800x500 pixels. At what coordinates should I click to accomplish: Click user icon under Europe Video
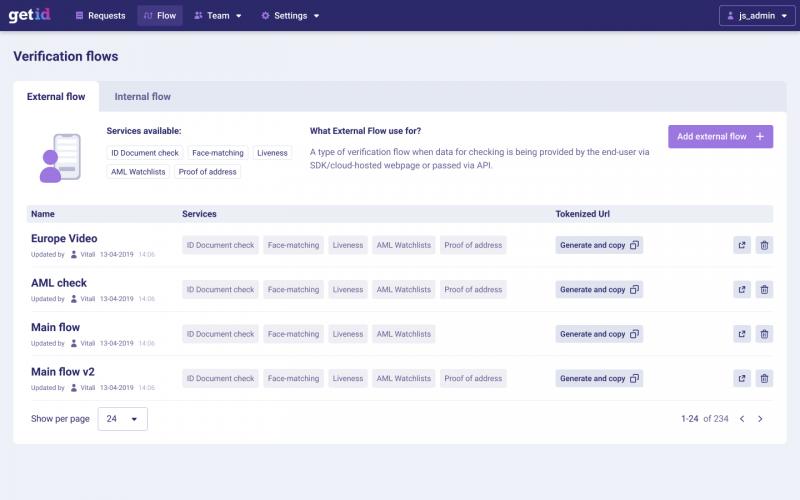[74, 255]
